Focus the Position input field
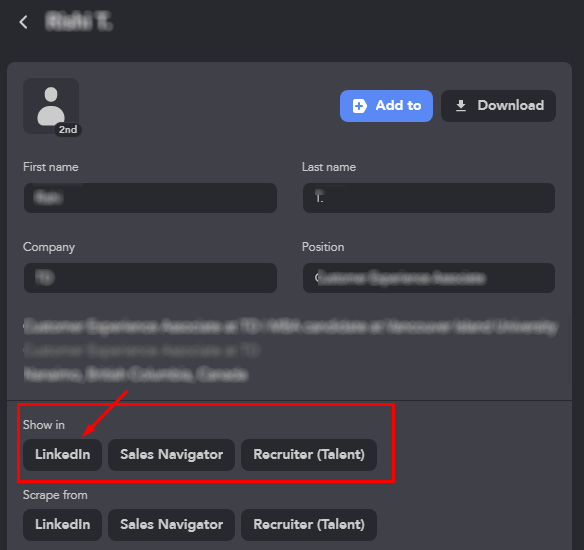 429,278
